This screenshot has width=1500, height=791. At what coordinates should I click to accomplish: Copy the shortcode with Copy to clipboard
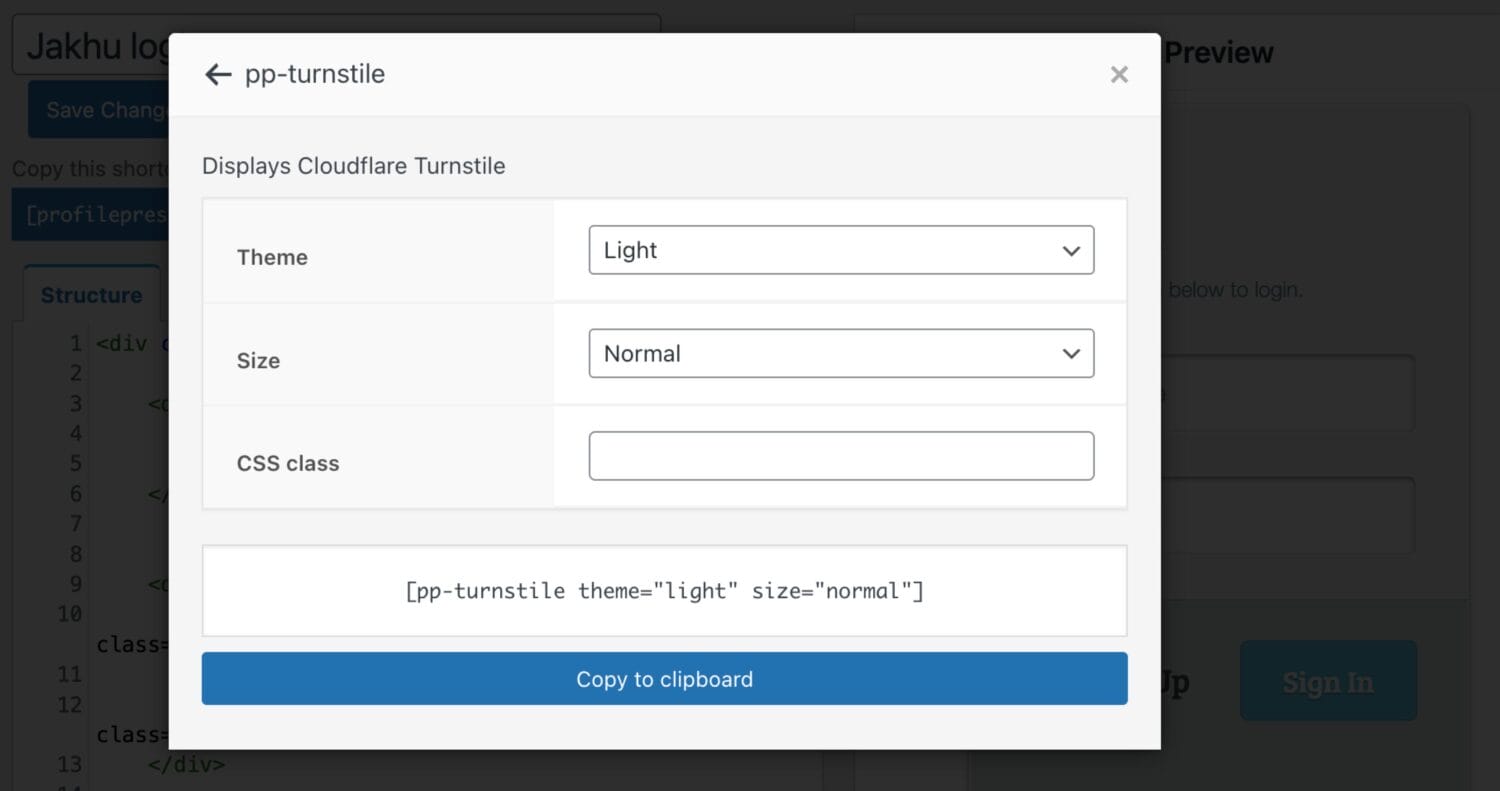(664, 679)
